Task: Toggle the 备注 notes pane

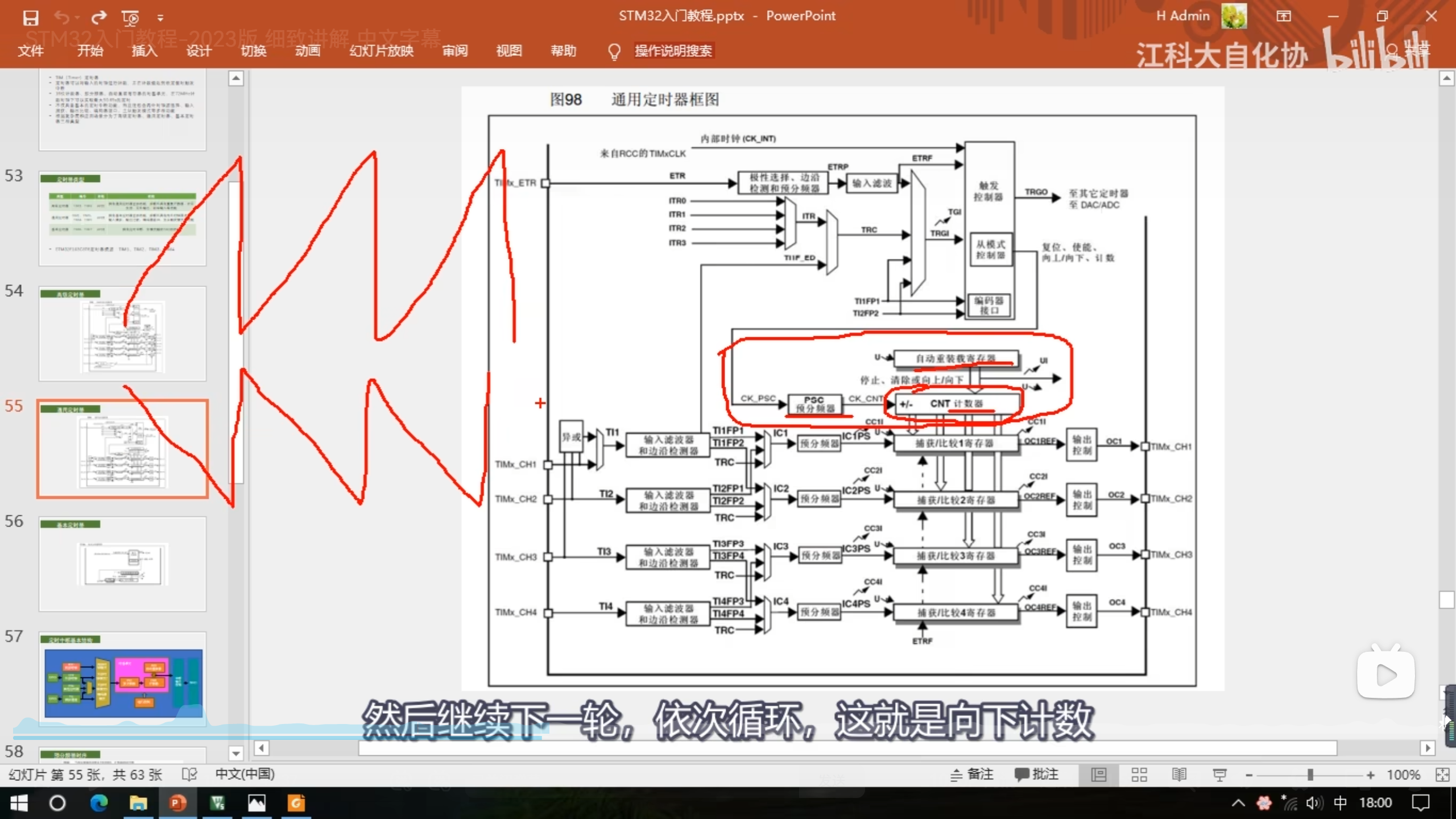Action: pos(972,775)
